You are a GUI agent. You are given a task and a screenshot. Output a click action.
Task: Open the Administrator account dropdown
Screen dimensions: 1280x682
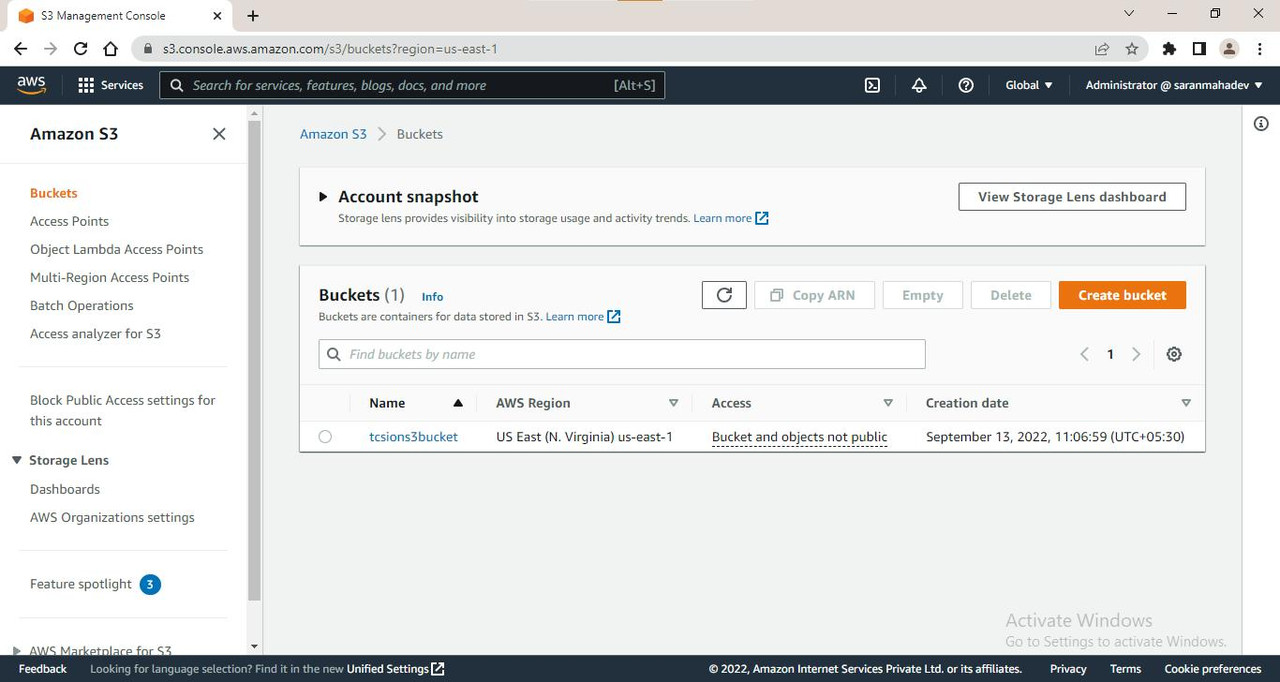pyautogui.click(x=1174, y=85)
